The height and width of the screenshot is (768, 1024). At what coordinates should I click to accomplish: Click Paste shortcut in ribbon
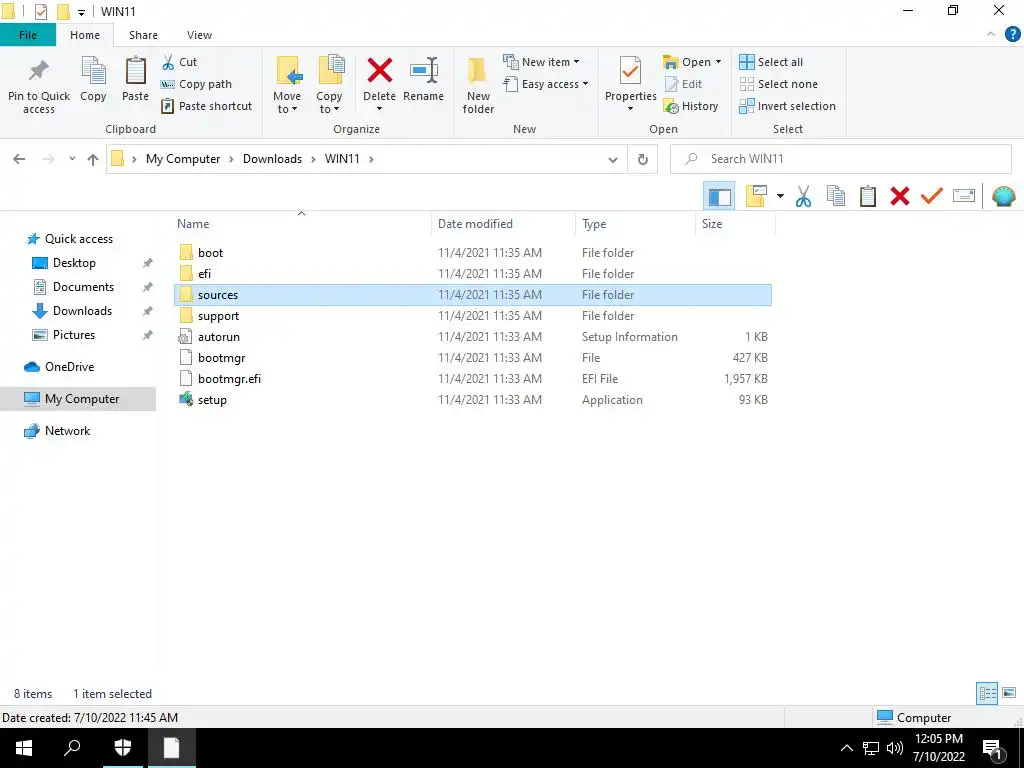pos(206,106)
